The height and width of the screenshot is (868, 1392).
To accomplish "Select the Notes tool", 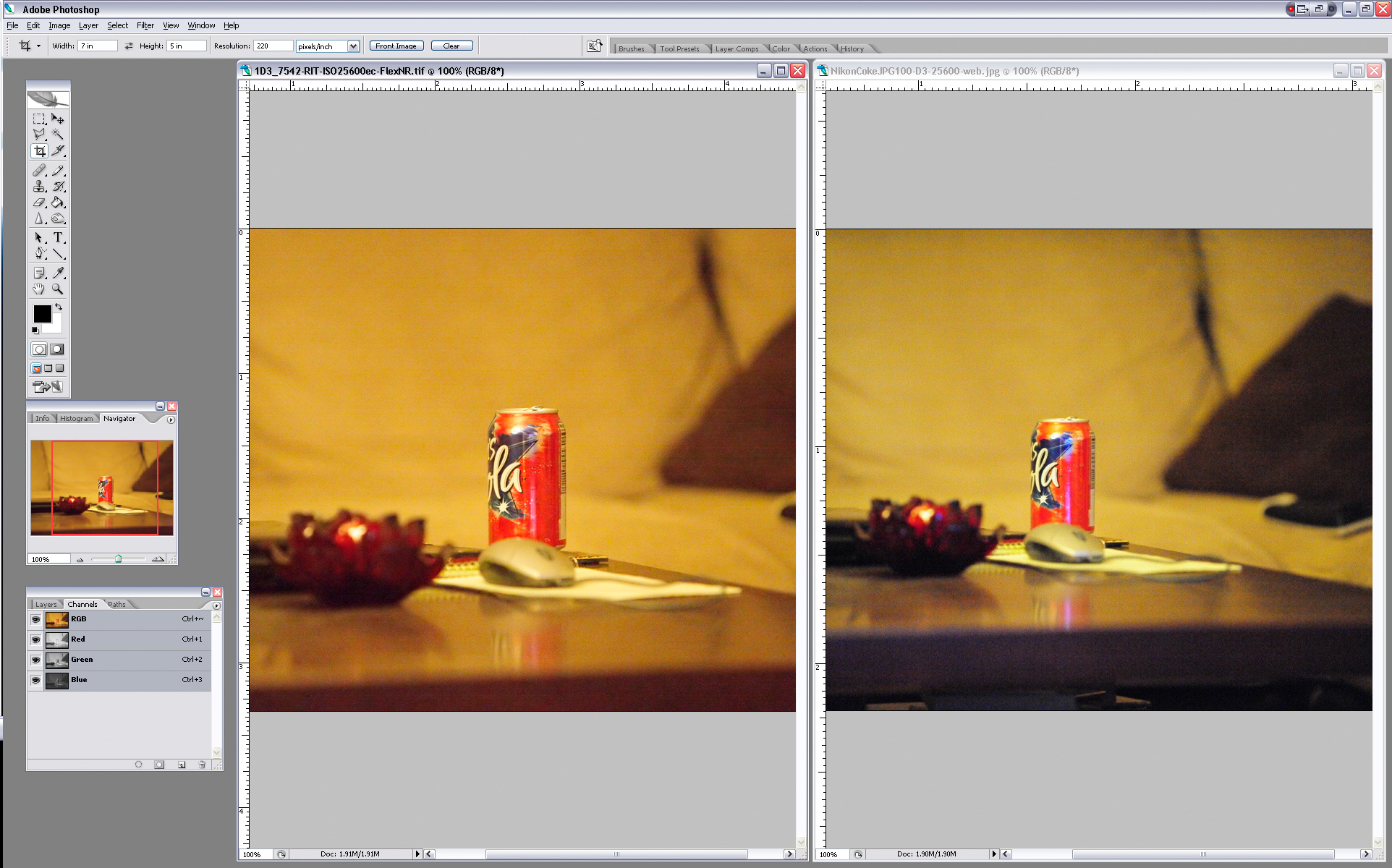I will pos(39,273).
